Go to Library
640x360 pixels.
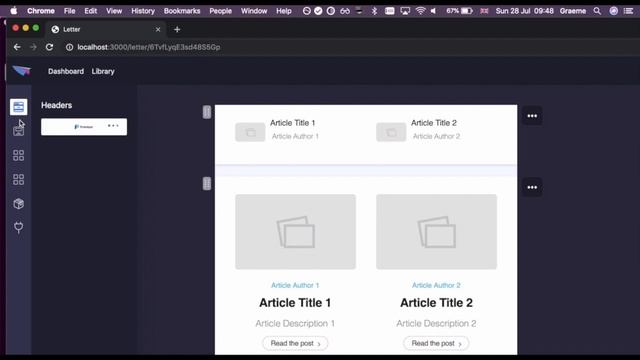click(x=103, y=71)
